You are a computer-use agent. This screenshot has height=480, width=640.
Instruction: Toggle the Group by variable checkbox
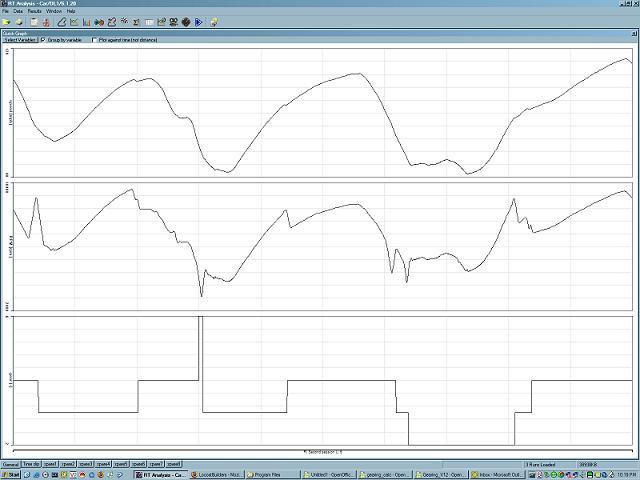tap(42, 40)
